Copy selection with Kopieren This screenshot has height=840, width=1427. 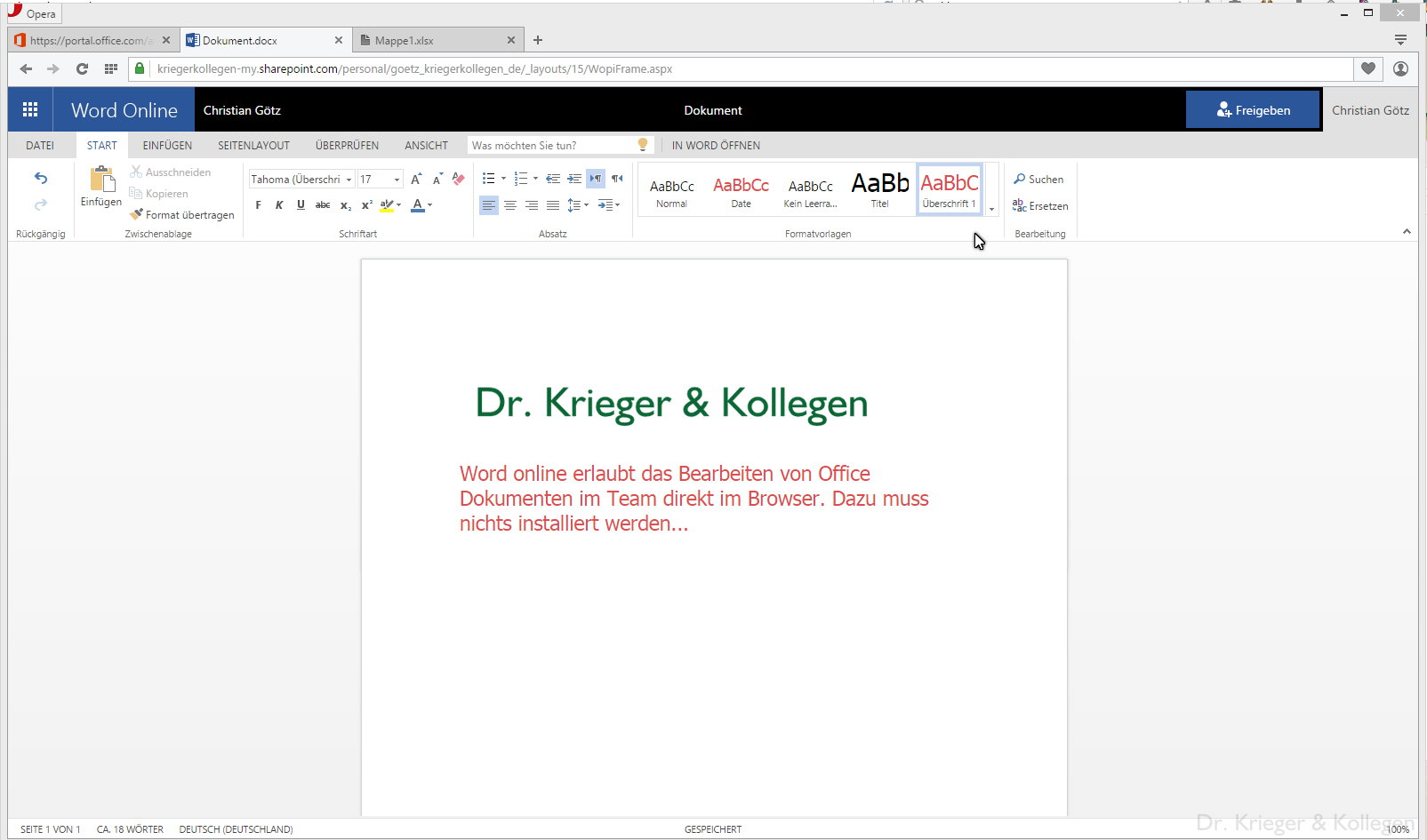click(159, 194)
